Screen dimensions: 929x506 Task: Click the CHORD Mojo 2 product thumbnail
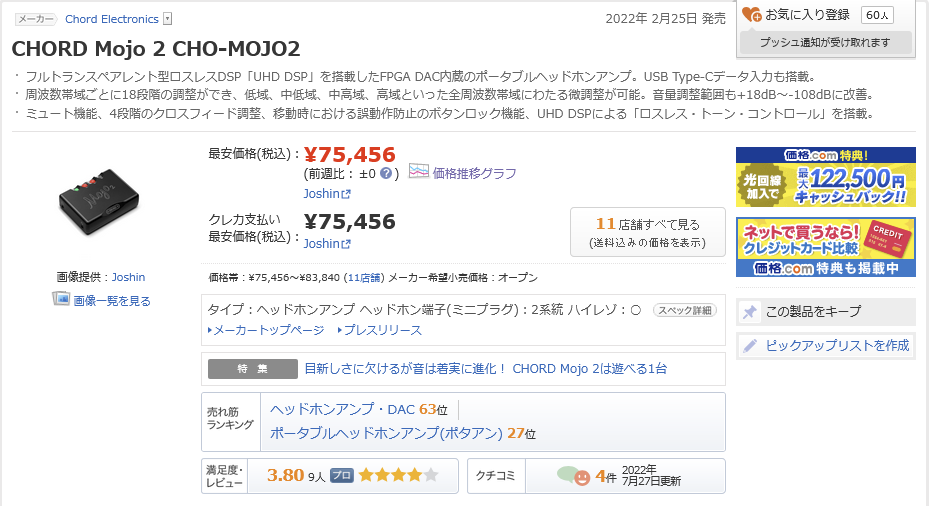(x=100, y=198)
